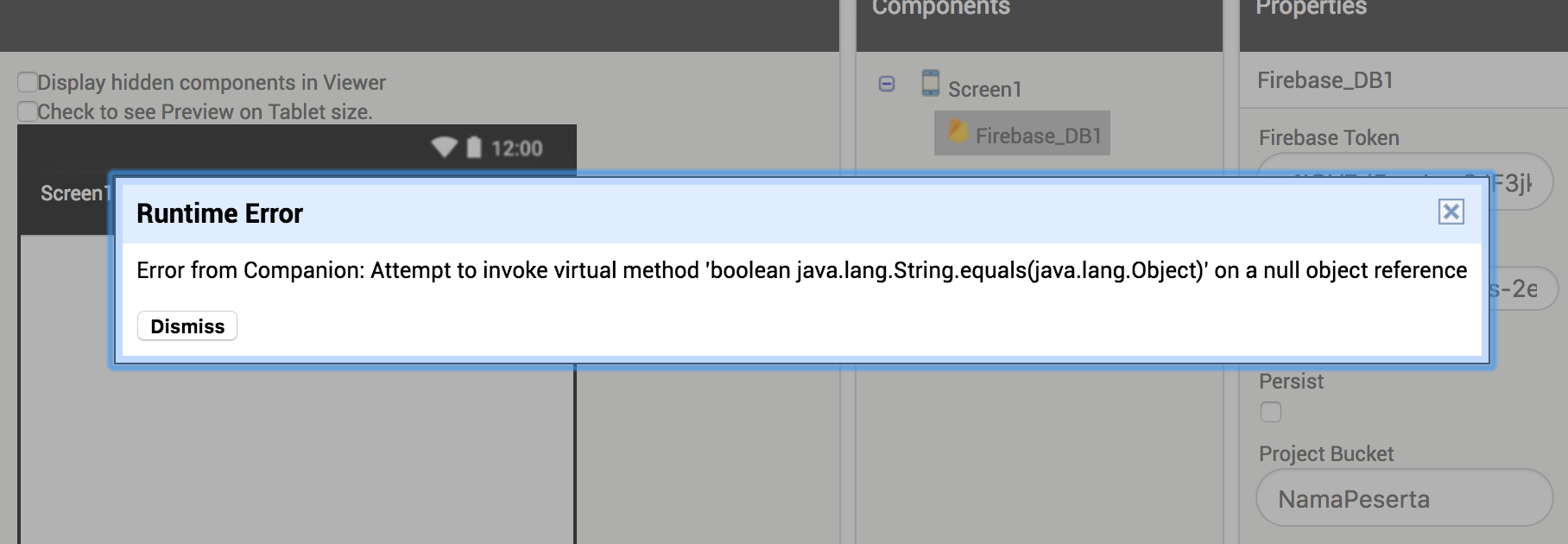
Task: Close the Runtime Error dialog with X
Action: [1451, 212]
